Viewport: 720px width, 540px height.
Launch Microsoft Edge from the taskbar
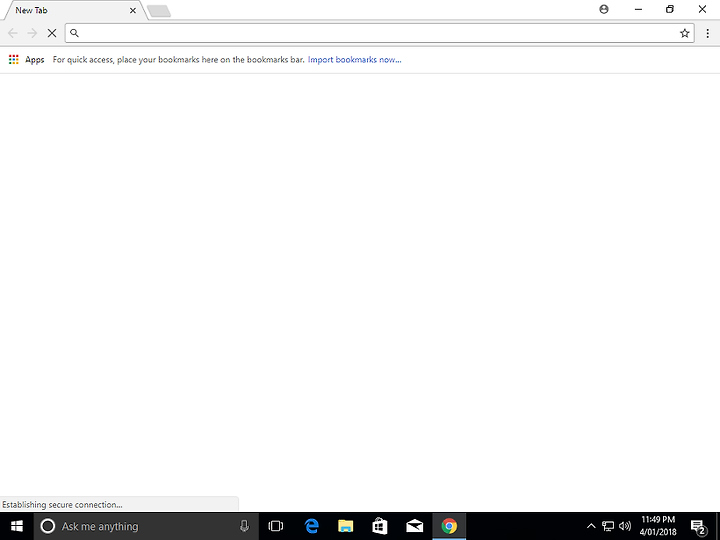pyautogui.click(x=311, y=526)
